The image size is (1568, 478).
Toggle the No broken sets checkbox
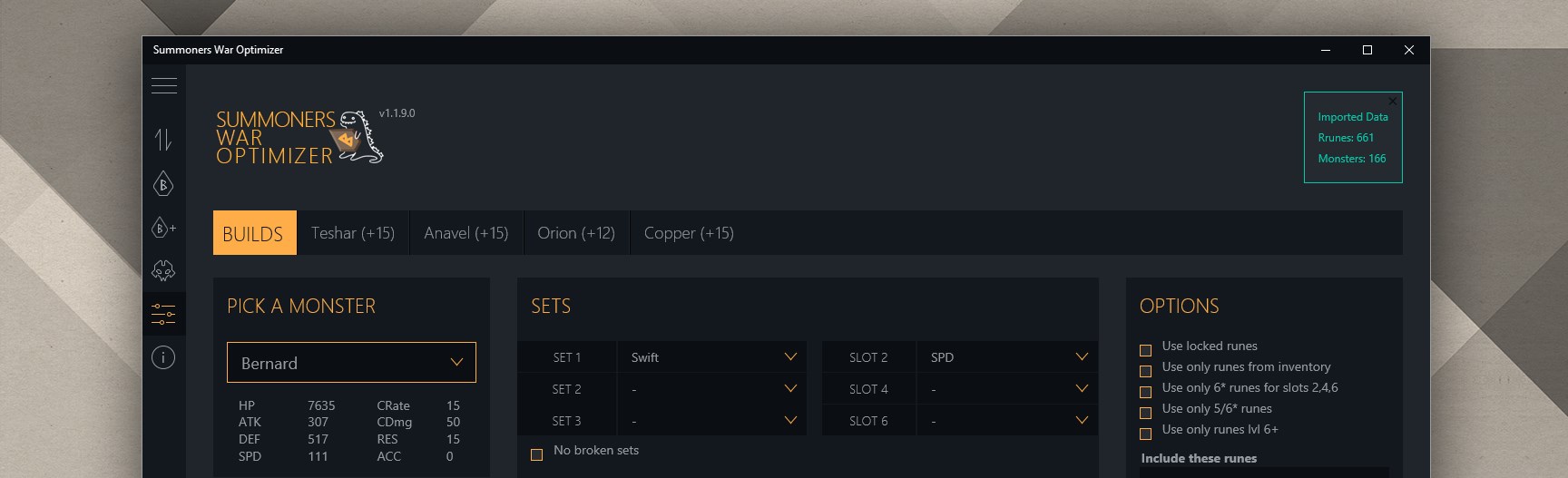[537, 454]
